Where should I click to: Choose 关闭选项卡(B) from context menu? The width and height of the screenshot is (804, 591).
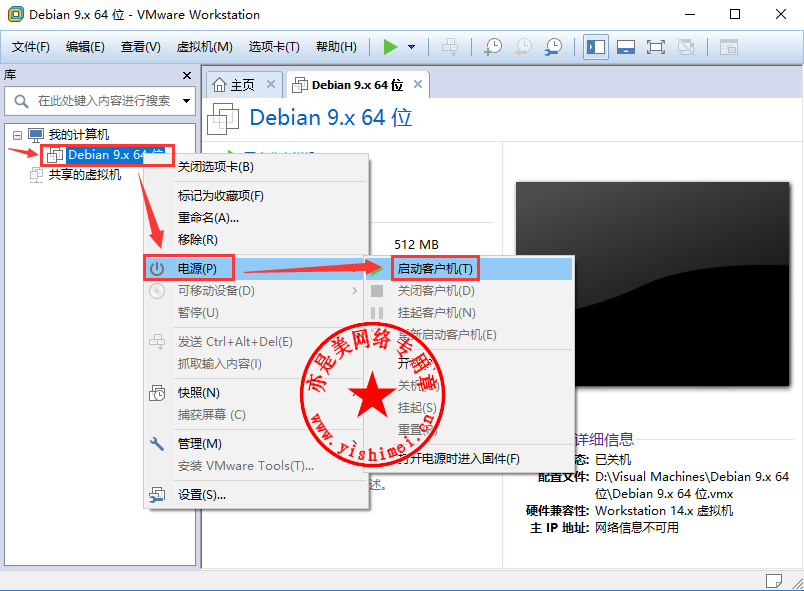coord(256,167)
